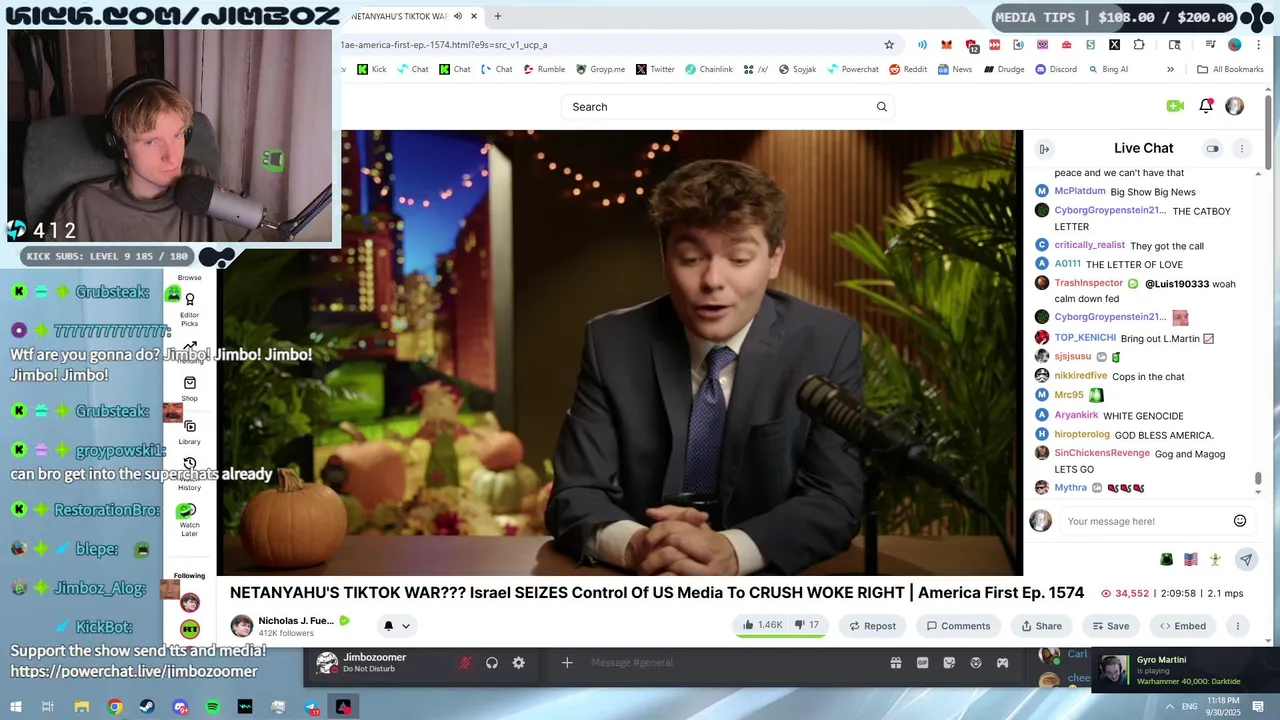This screenshot has width=1280, height=720.
Task: Open emoji picker in chat message box
Action: 1240,521
